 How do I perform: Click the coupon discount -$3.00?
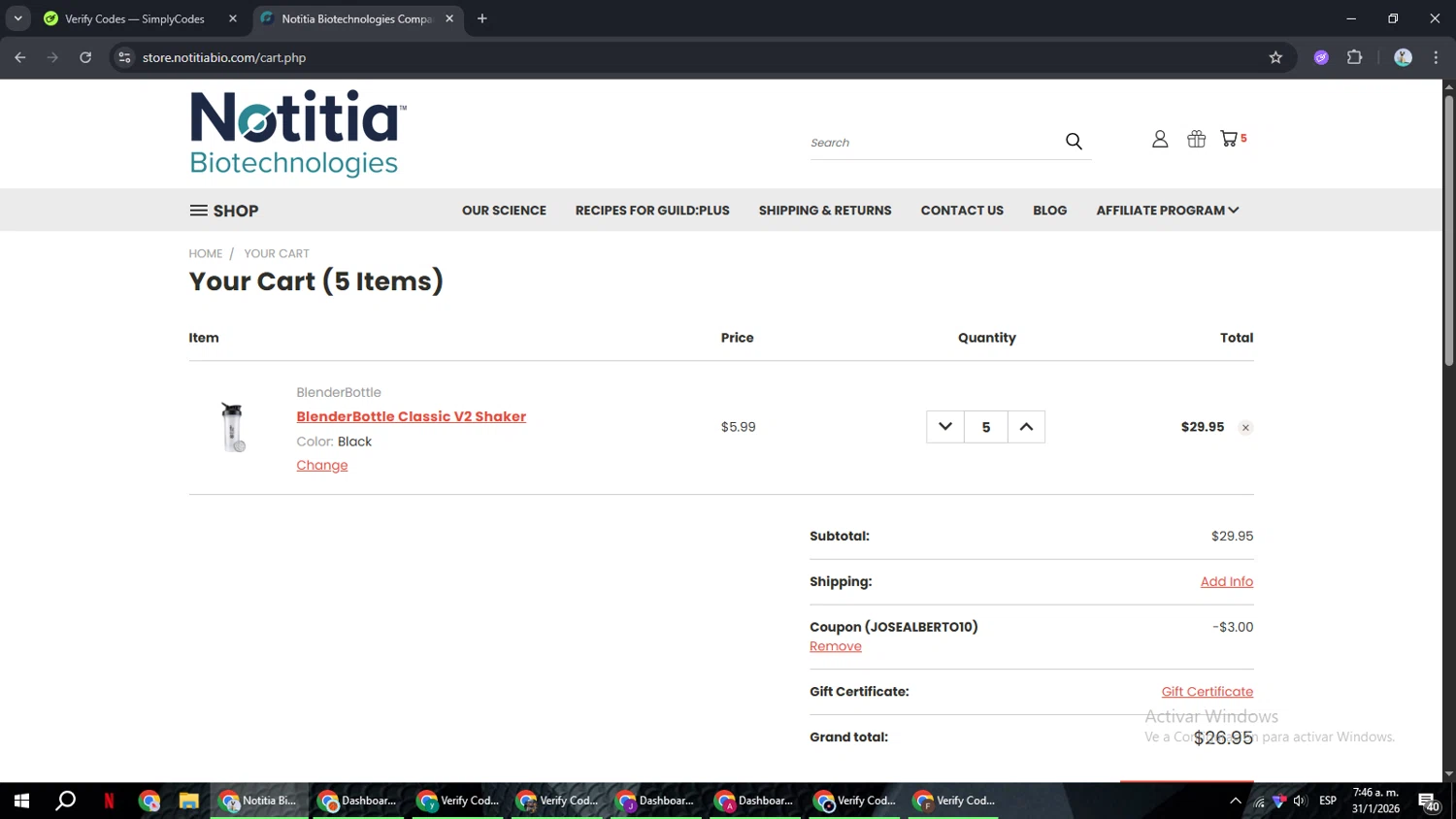point(1233,627)
